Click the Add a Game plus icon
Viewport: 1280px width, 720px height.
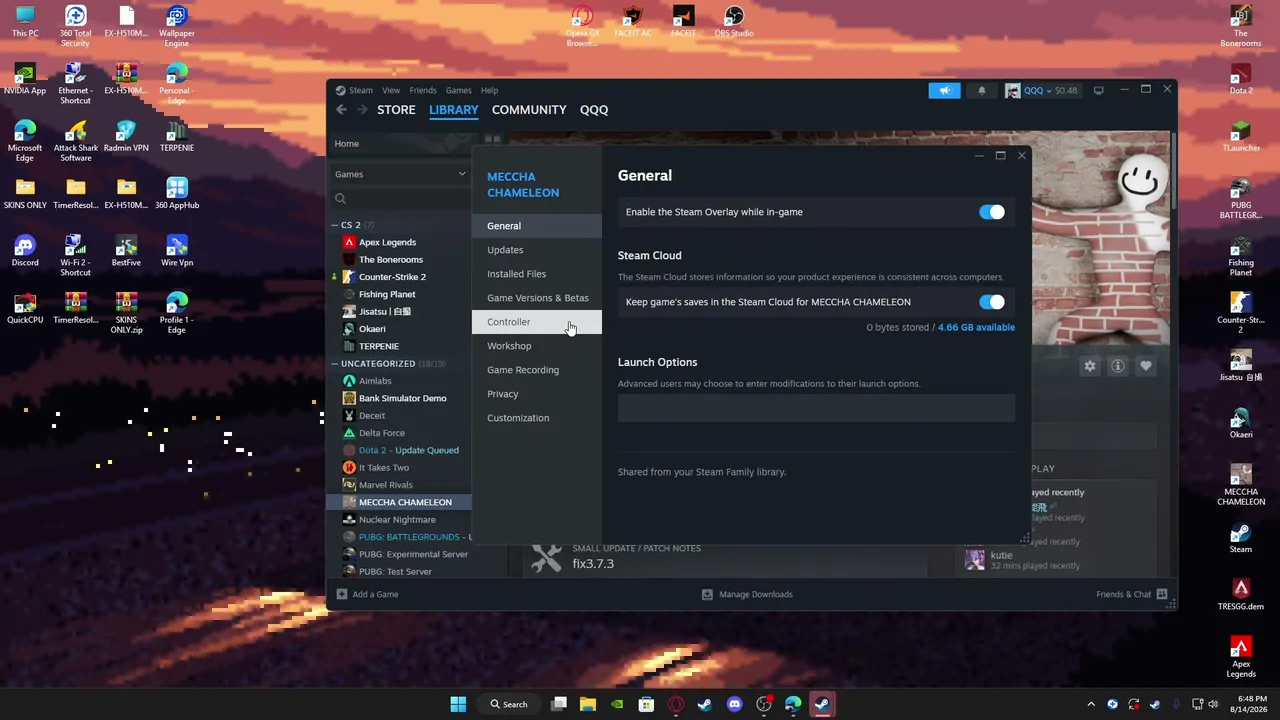tap(341, 594)
